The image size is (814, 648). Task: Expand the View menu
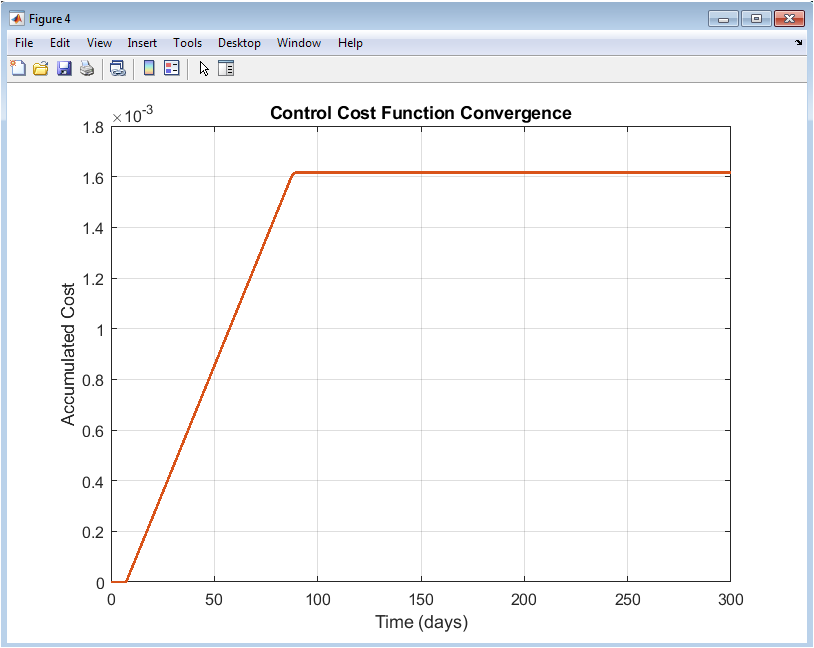(99, 43)
